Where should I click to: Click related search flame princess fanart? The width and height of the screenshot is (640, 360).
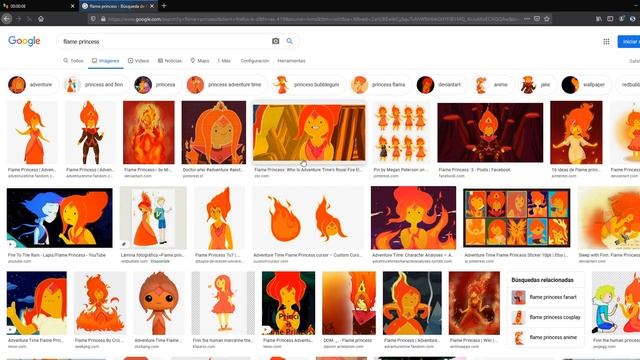(545, 297)
